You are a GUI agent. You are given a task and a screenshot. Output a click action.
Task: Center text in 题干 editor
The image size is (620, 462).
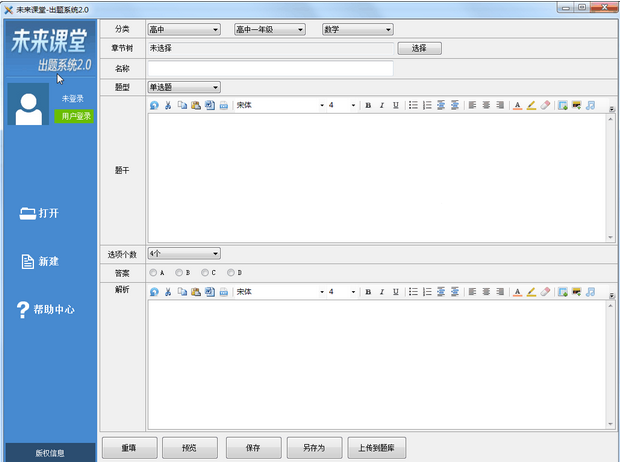click(486, 105)
